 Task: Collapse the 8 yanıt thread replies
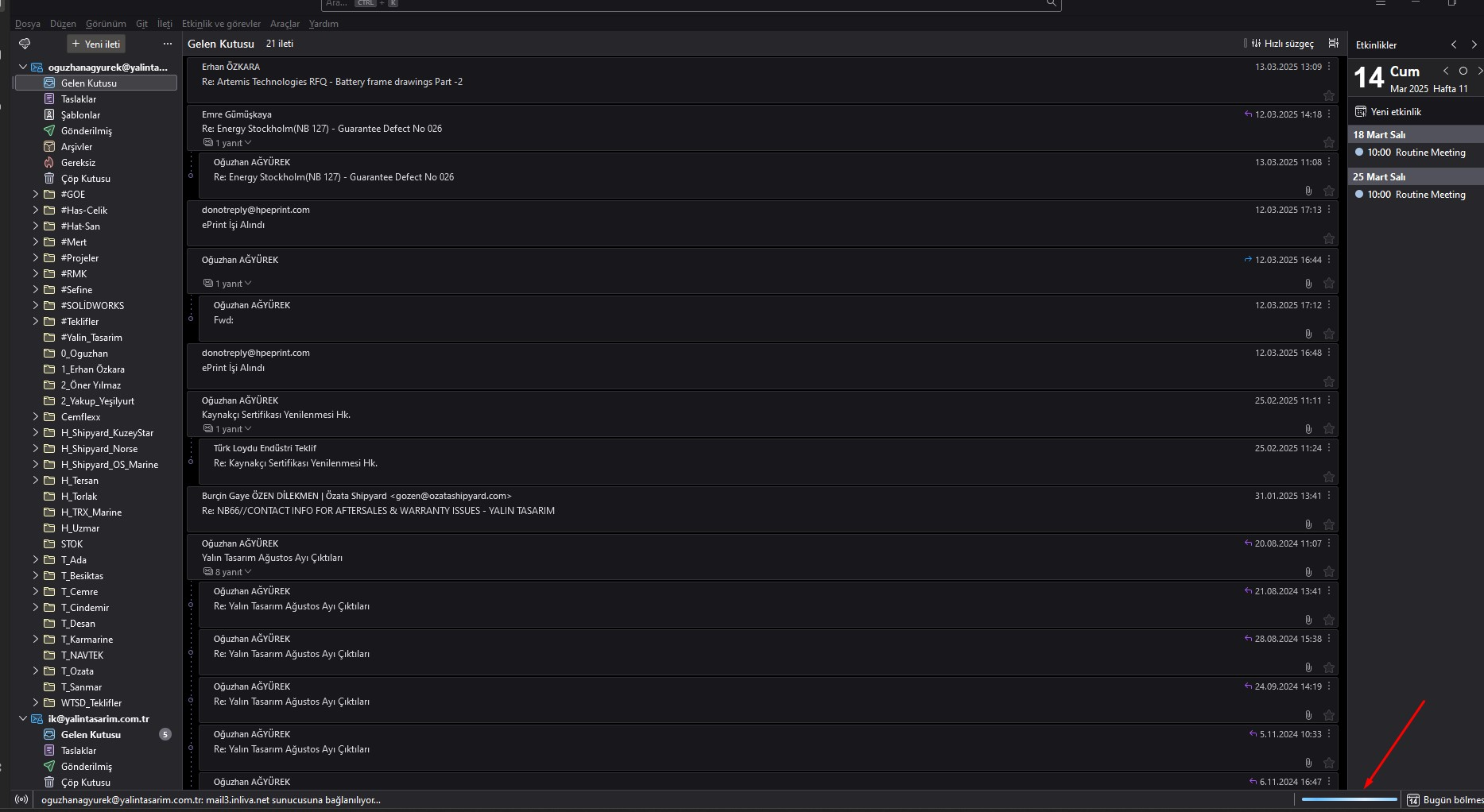coord(228,572)
